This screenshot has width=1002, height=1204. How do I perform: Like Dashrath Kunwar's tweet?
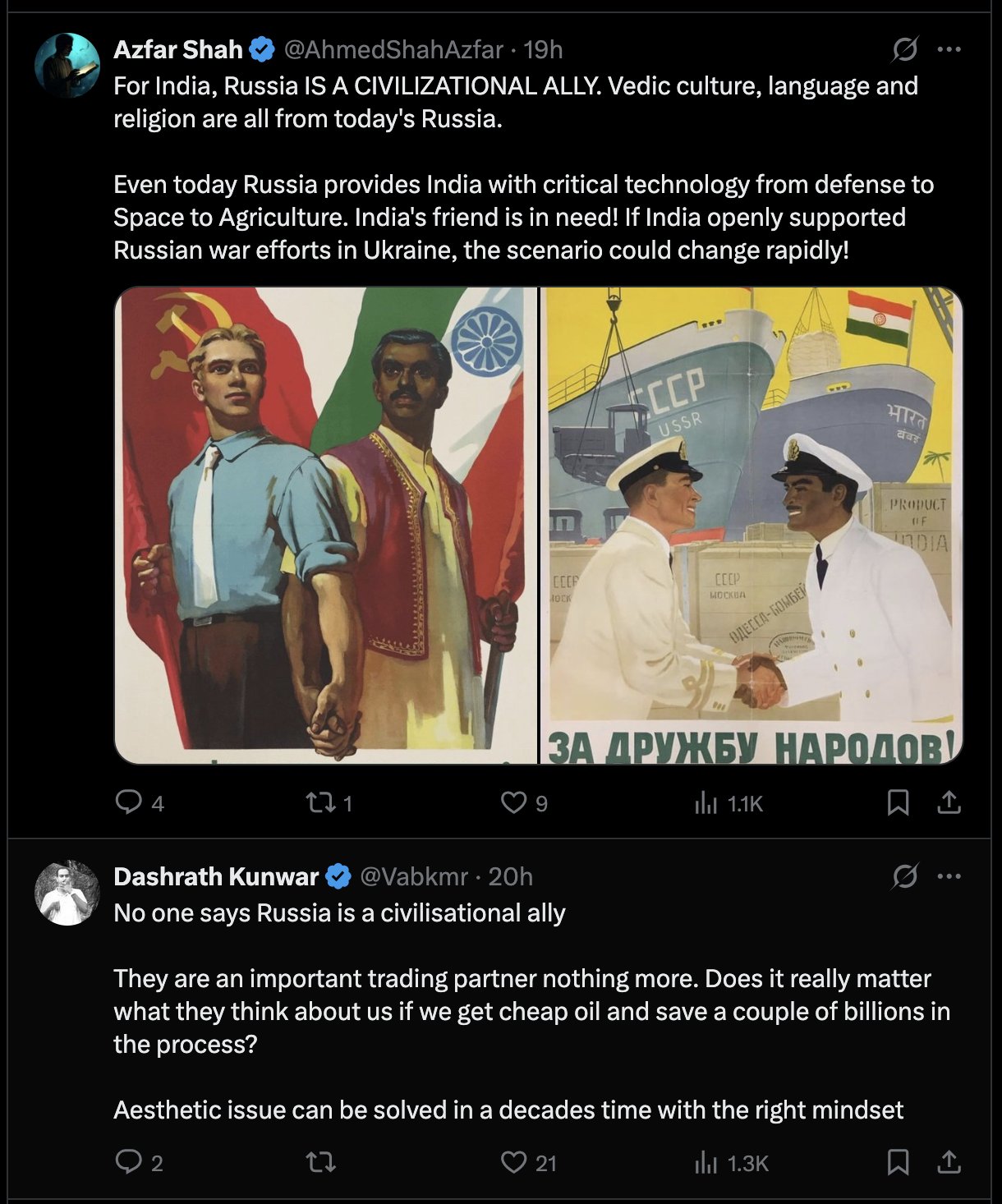514,1161
